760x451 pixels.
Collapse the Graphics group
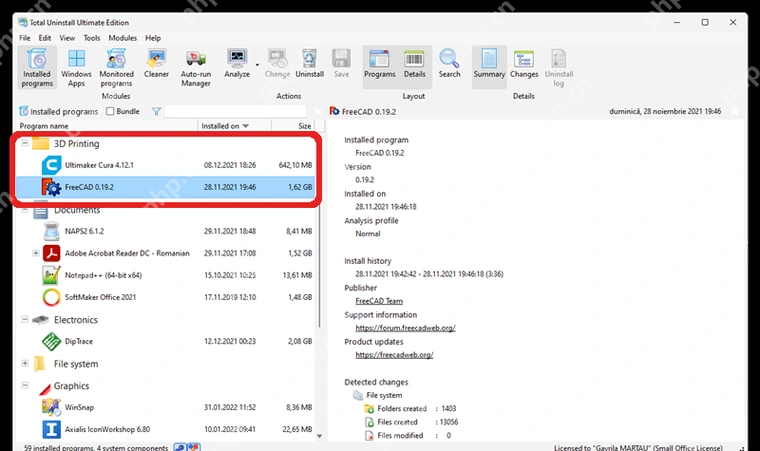(25, 386)
